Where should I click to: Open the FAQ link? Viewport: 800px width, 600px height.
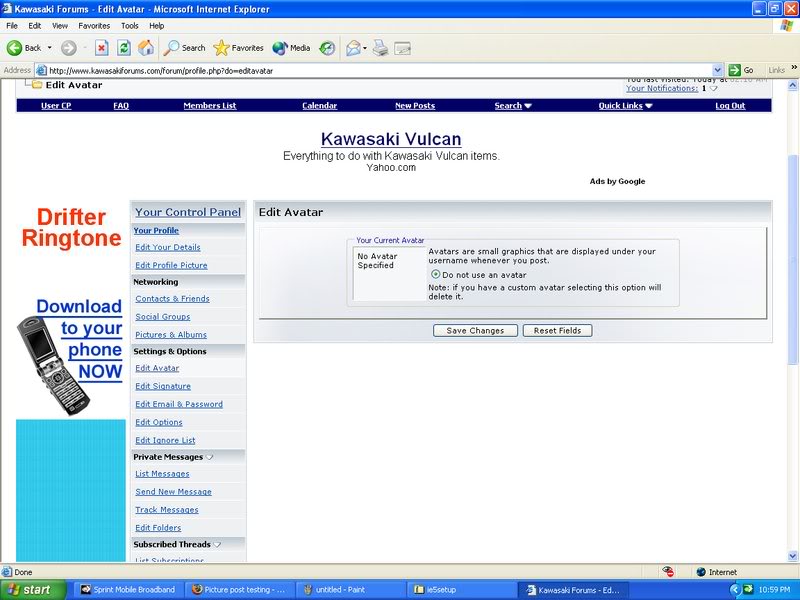click(121, 106)
